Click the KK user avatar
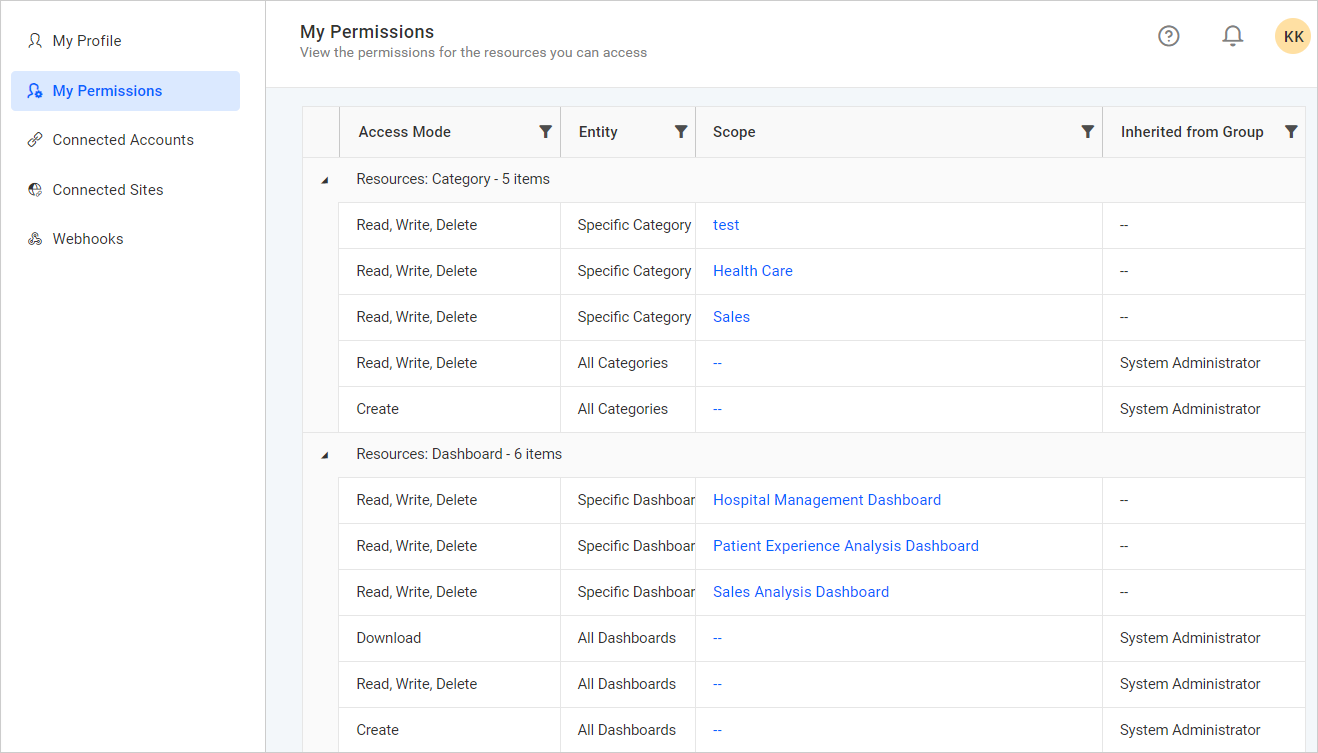The image size is (1318, 753). 1292,35
